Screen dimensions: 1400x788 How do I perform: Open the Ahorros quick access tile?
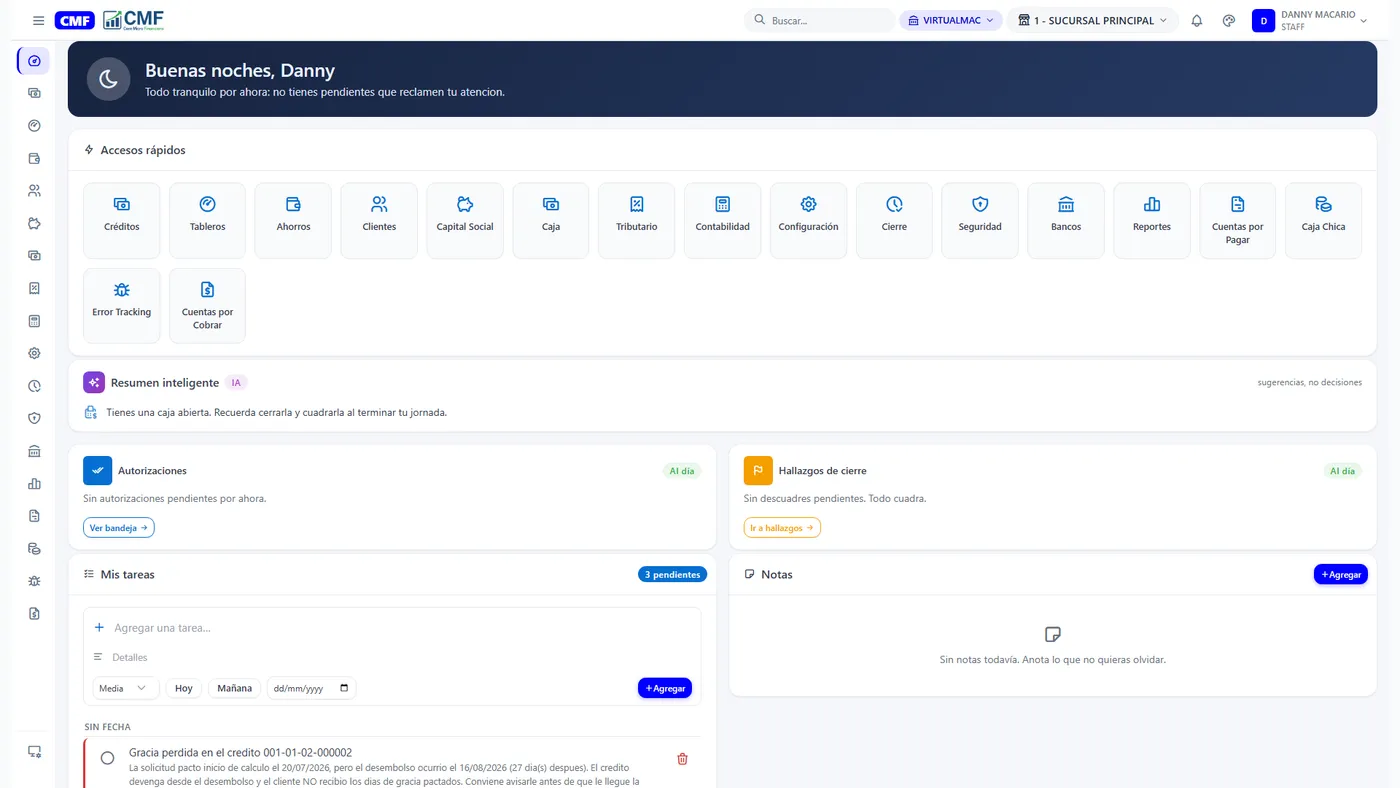pos(293,221)
